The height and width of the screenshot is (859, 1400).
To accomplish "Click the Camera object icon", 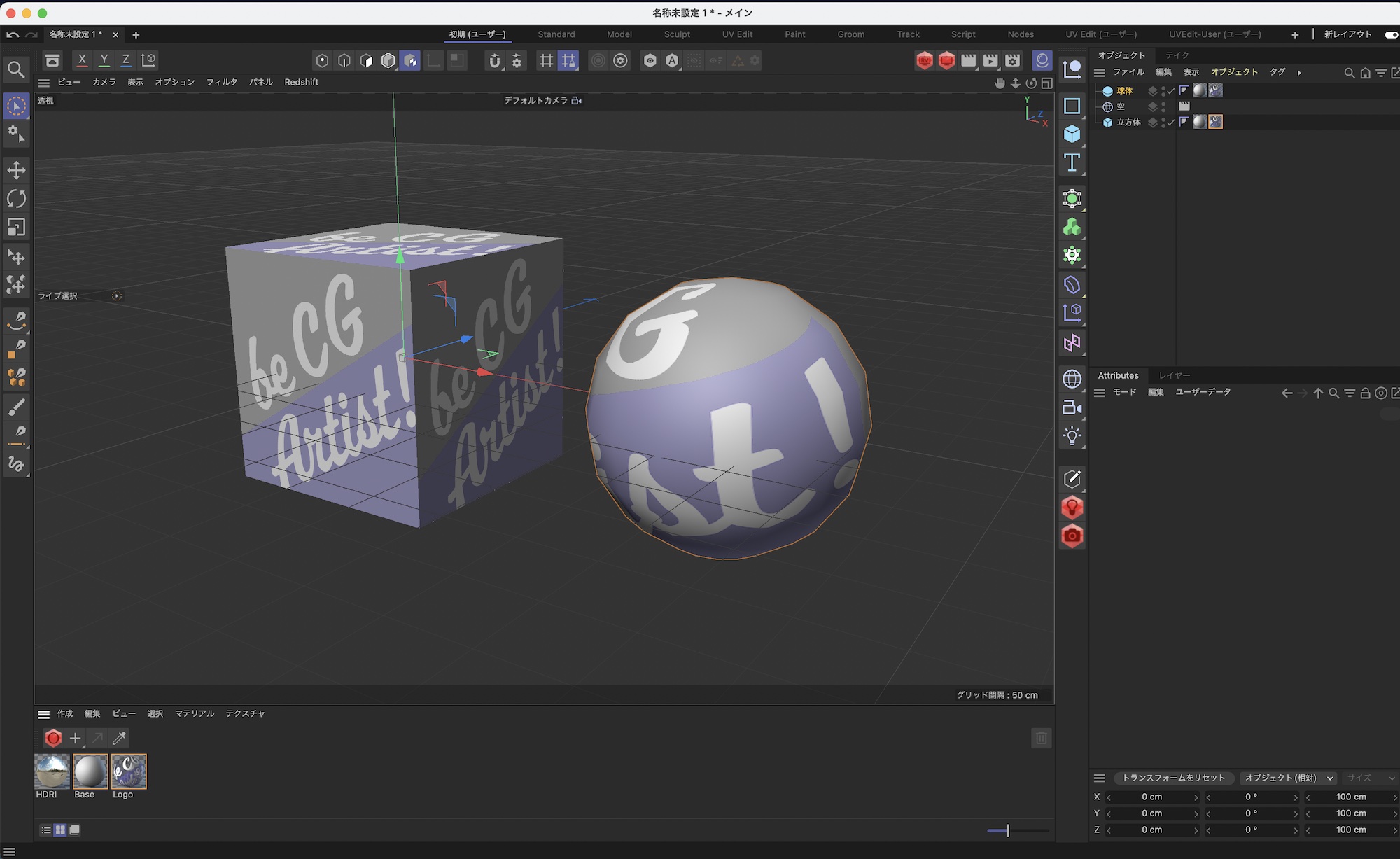I will (1072, 407).
